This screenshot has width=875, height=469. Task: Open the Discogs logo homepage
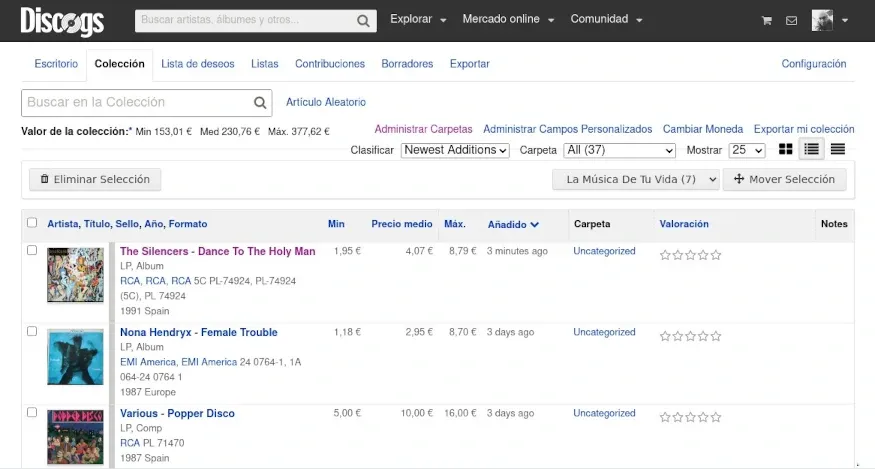point(62,21)
